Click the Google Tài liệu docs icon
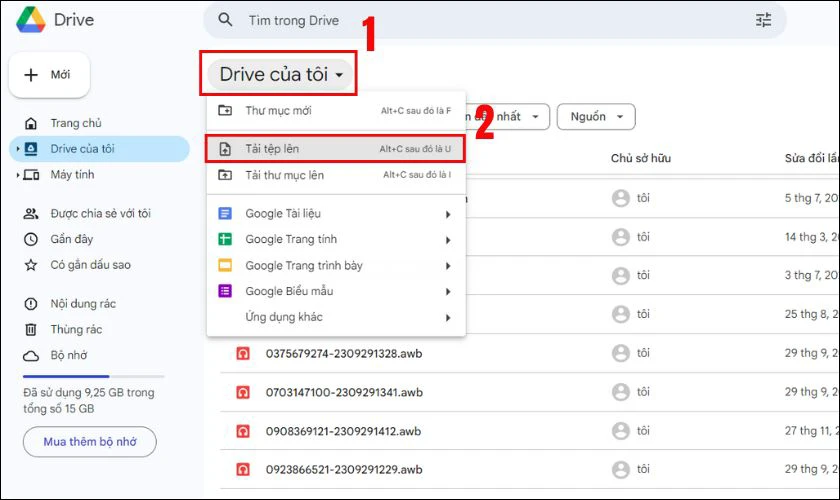This screenshot has height=500, width=840. click(x=225, y=213)
